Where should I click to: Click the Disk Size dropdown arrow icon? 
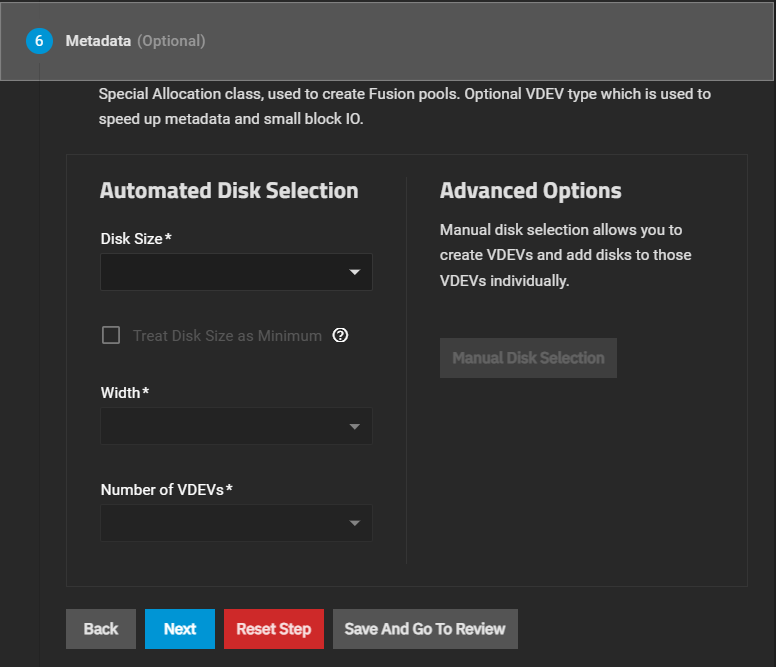[x=354, y=272]
